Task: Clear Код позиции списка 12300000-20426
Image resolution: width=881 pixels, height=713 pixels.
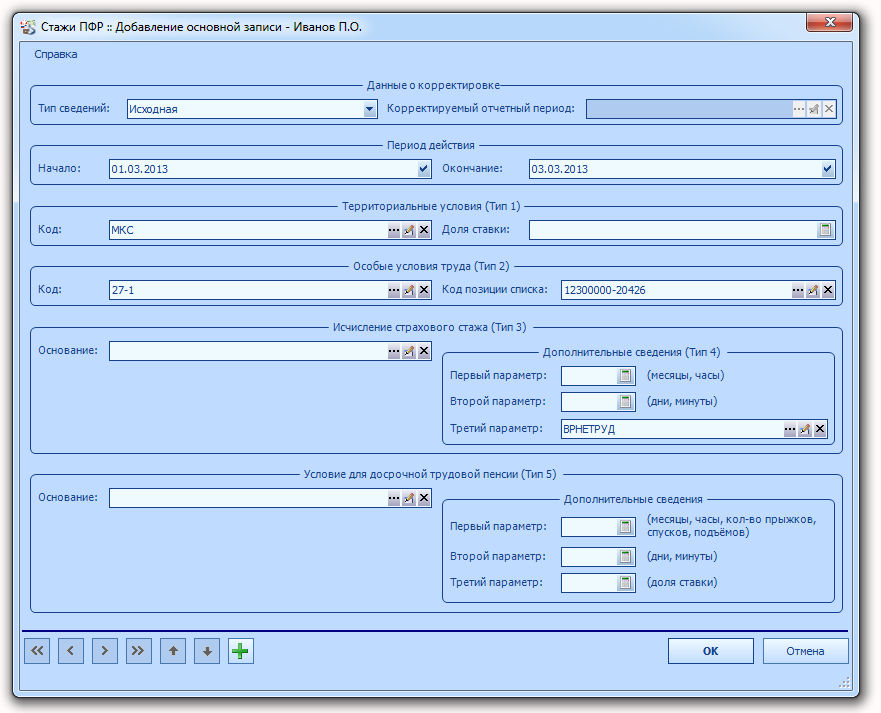Action: [828, 290]
